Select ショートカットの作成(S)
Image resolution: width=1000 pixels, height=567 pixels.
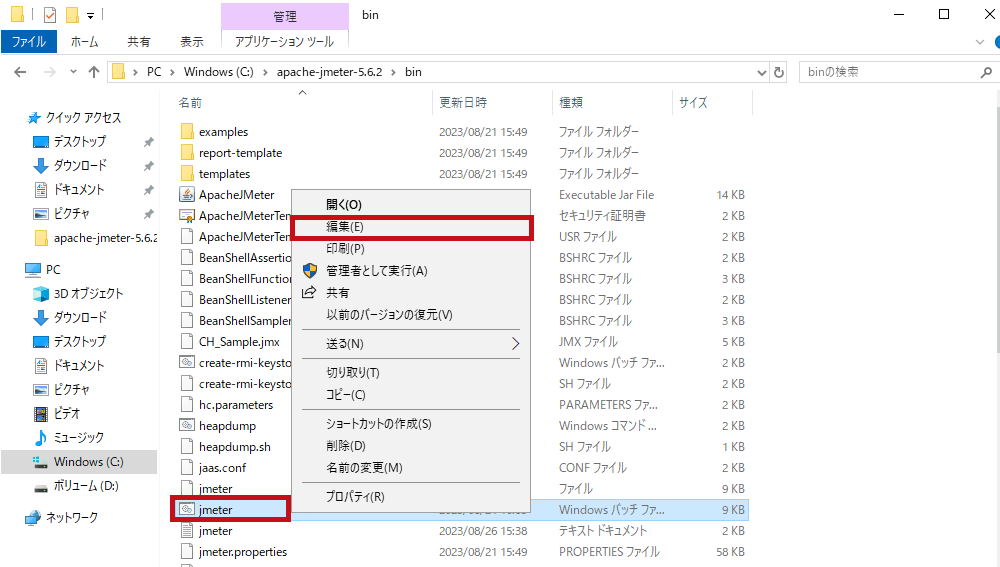pyautogui.click(x=410, y=424)
